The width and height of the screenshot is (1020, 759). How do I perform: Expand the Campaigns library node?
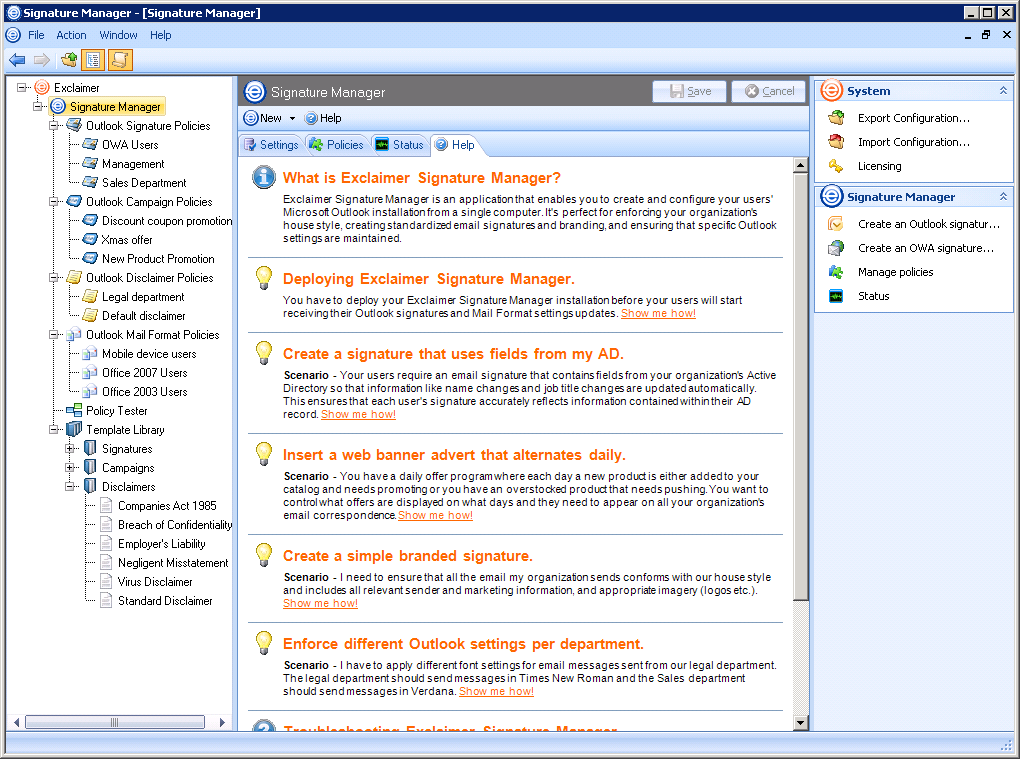70,467
